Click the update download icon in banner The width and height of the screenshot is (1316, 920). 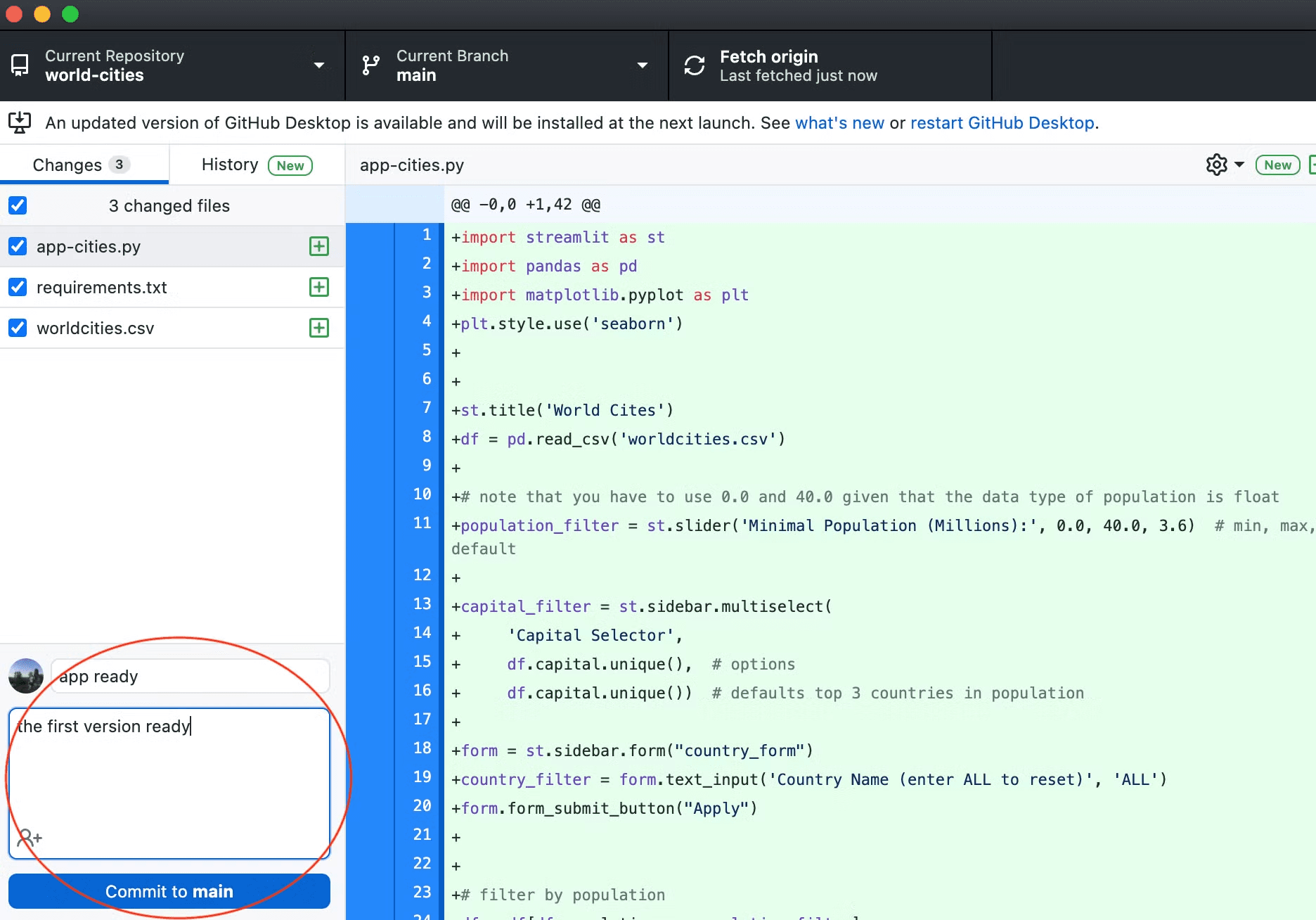point(20,122)
